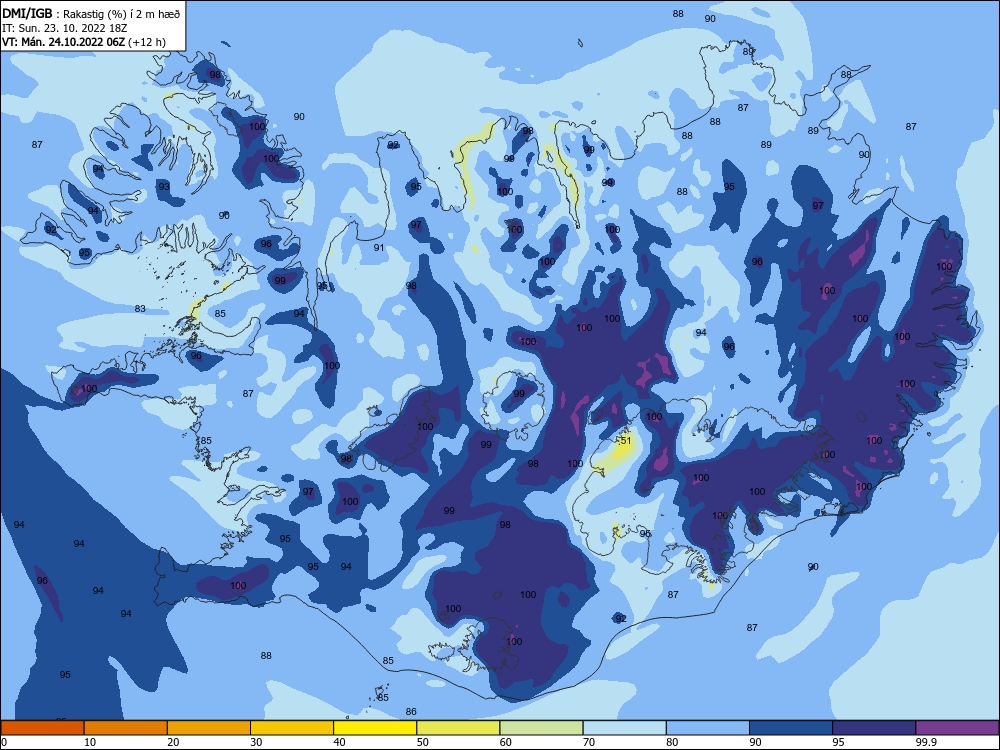
Task: Click the '30' legend tick label
Action: pos(256,742)
